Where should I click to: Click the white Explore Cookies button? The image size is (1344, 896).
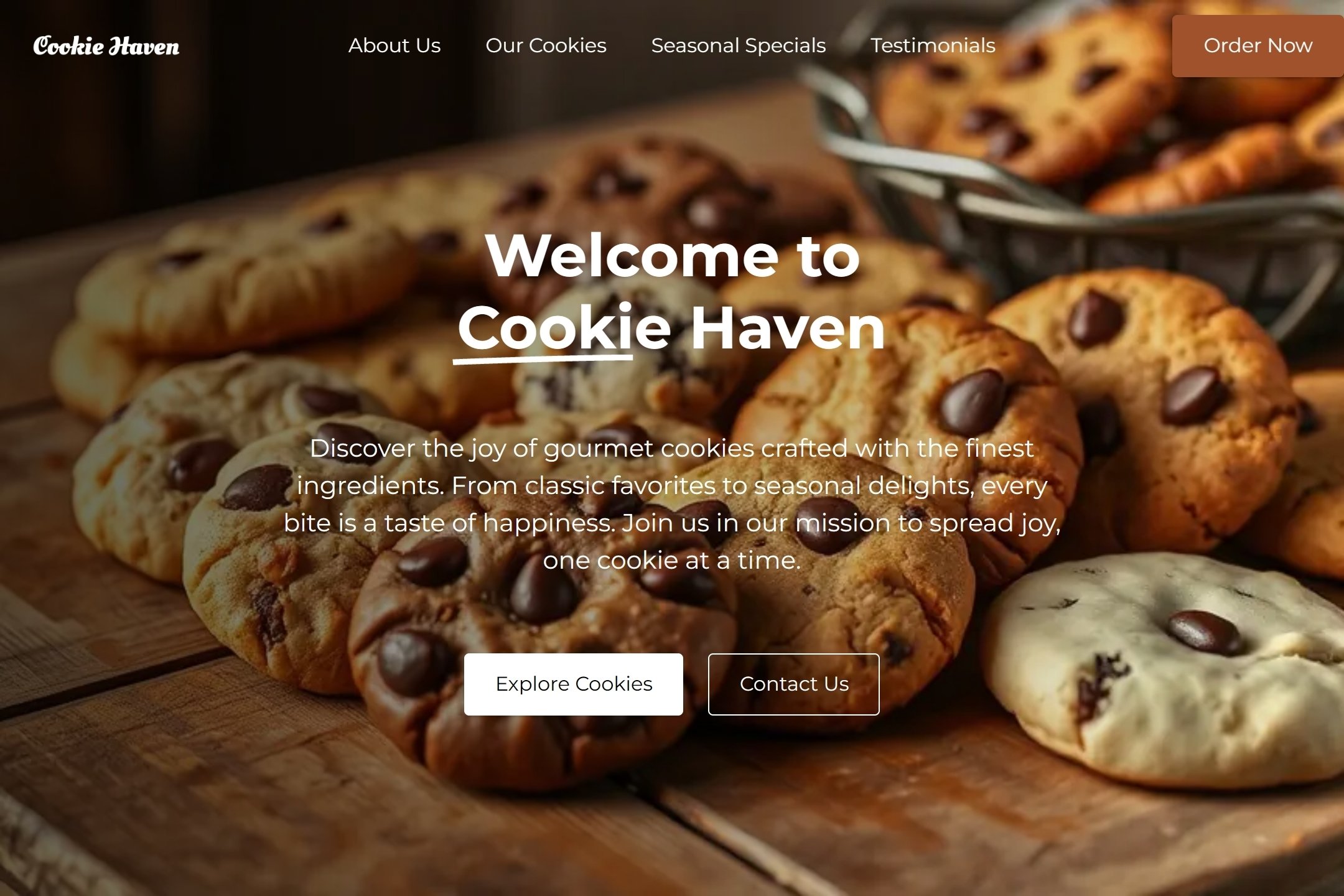tap(574, 684)
